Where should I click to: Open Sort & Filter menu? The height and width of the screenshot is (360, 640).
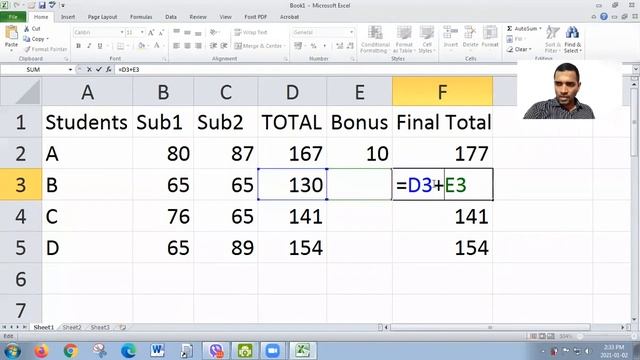coord(552,39)
